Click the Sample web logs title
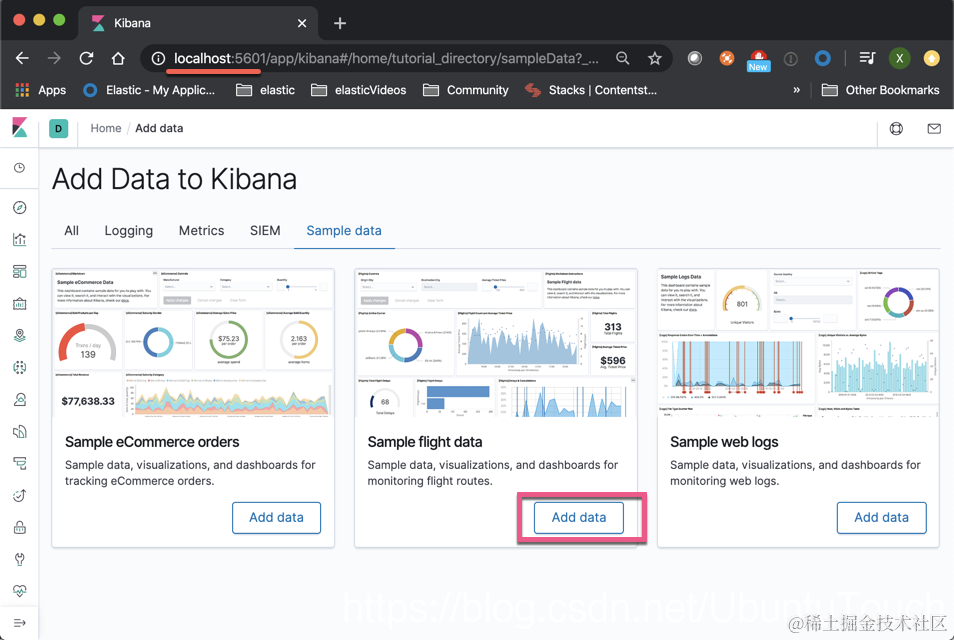954x640 pixels. [x=724, y=442]
